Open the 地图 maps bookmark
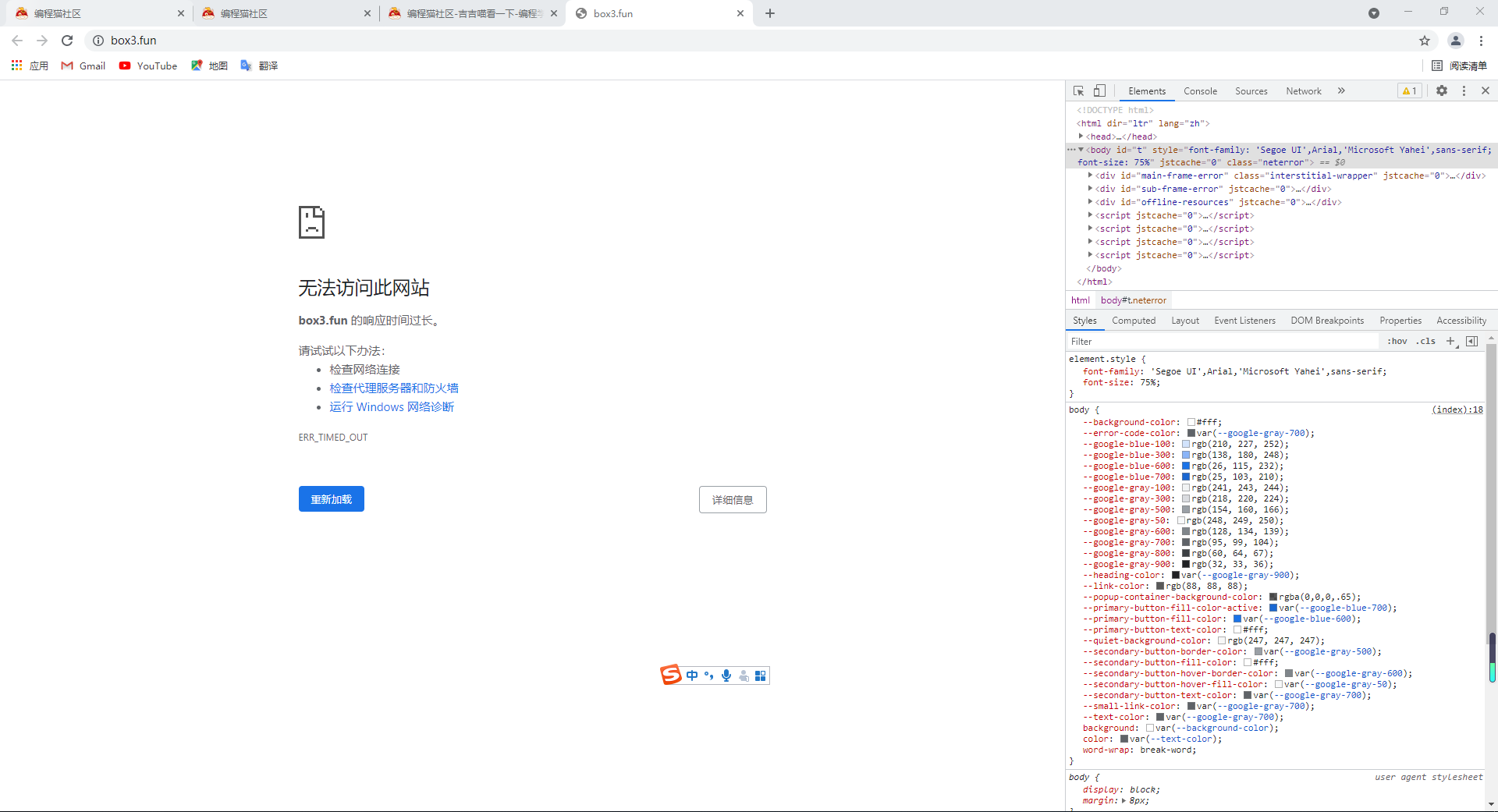Image resolution: width=1498 pixels, height=812 pixels. (x=209, y=66)
